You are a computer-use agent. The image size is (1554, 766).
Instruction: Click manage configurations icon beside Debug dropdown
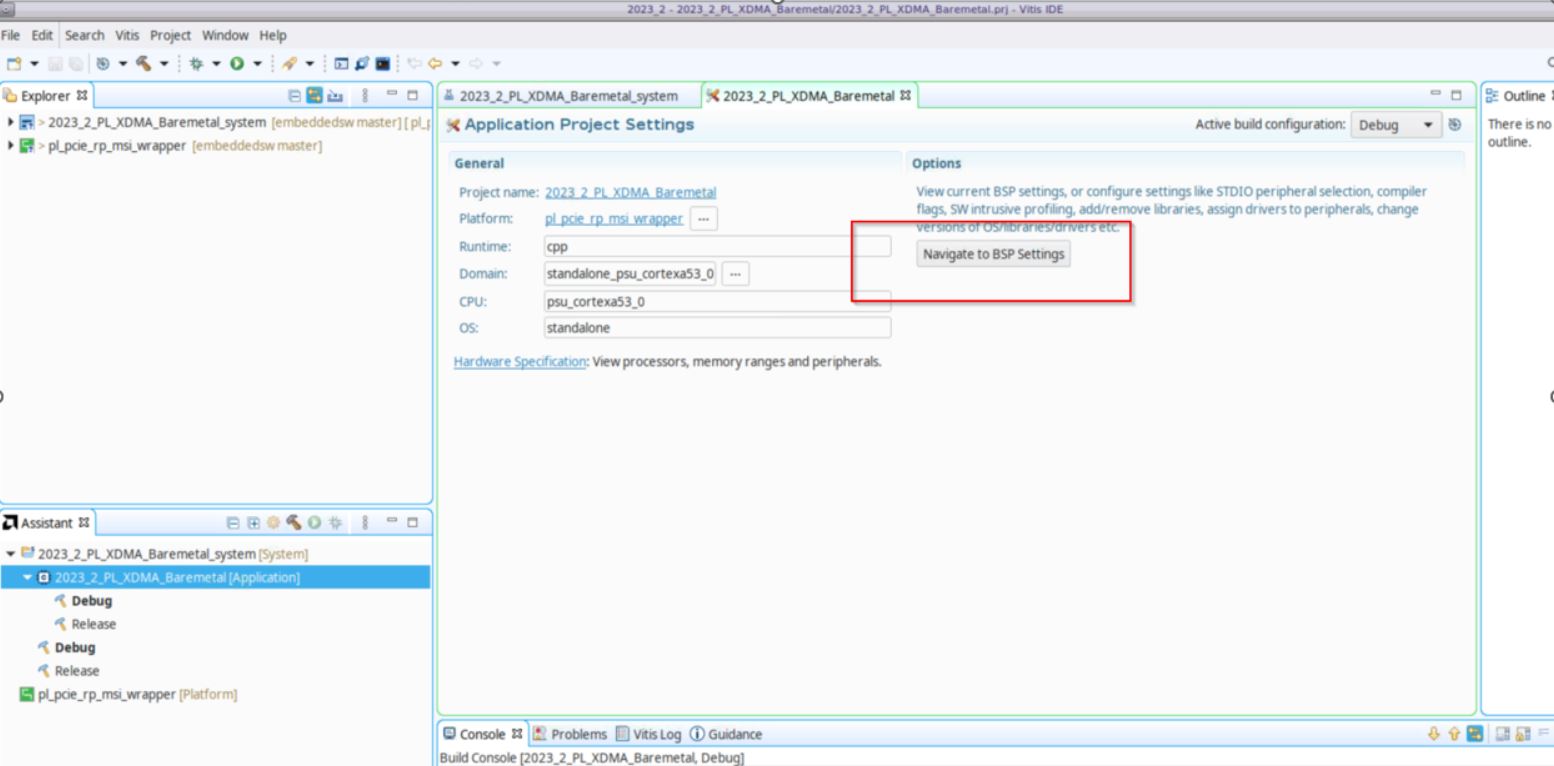pyautogui.click(x=1455, y=125)
